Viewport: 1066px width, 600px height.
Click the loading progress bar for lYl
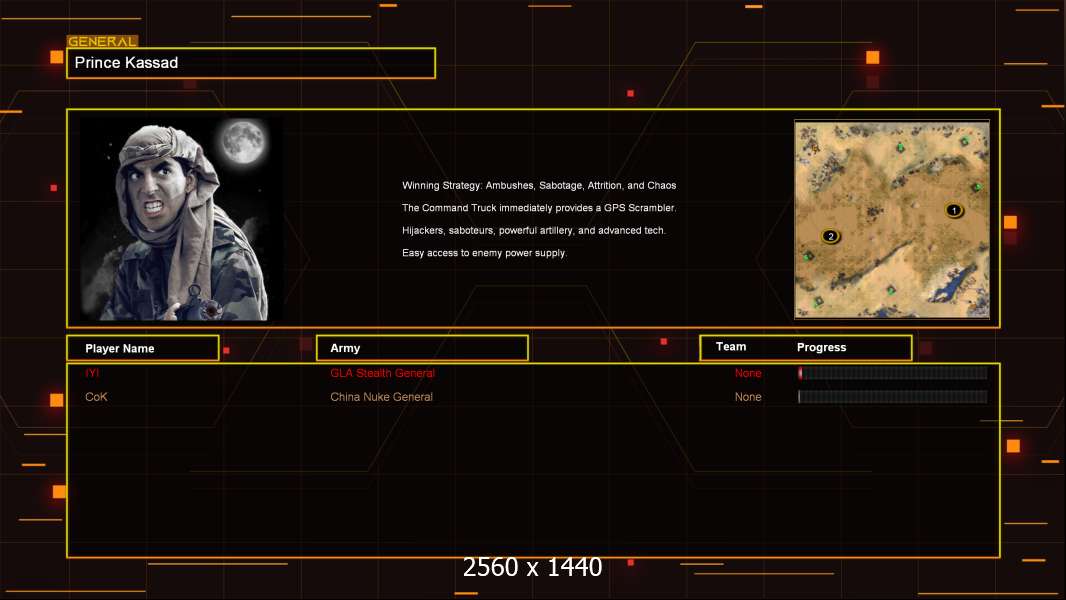click(x=892, y=373)
